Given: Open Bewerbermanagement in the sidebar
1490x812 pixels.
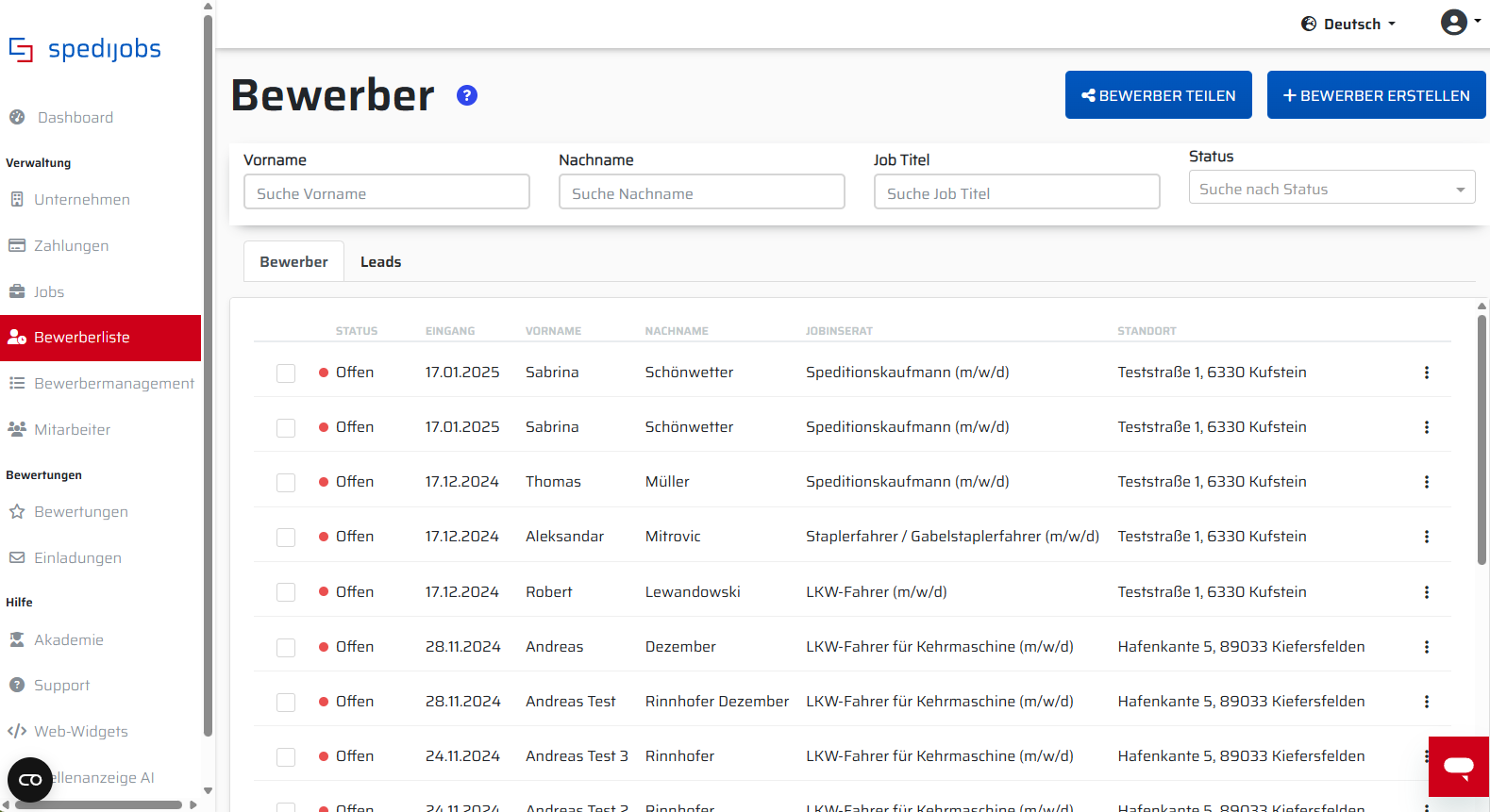Looking at the screenshot, I should point(100,384).
